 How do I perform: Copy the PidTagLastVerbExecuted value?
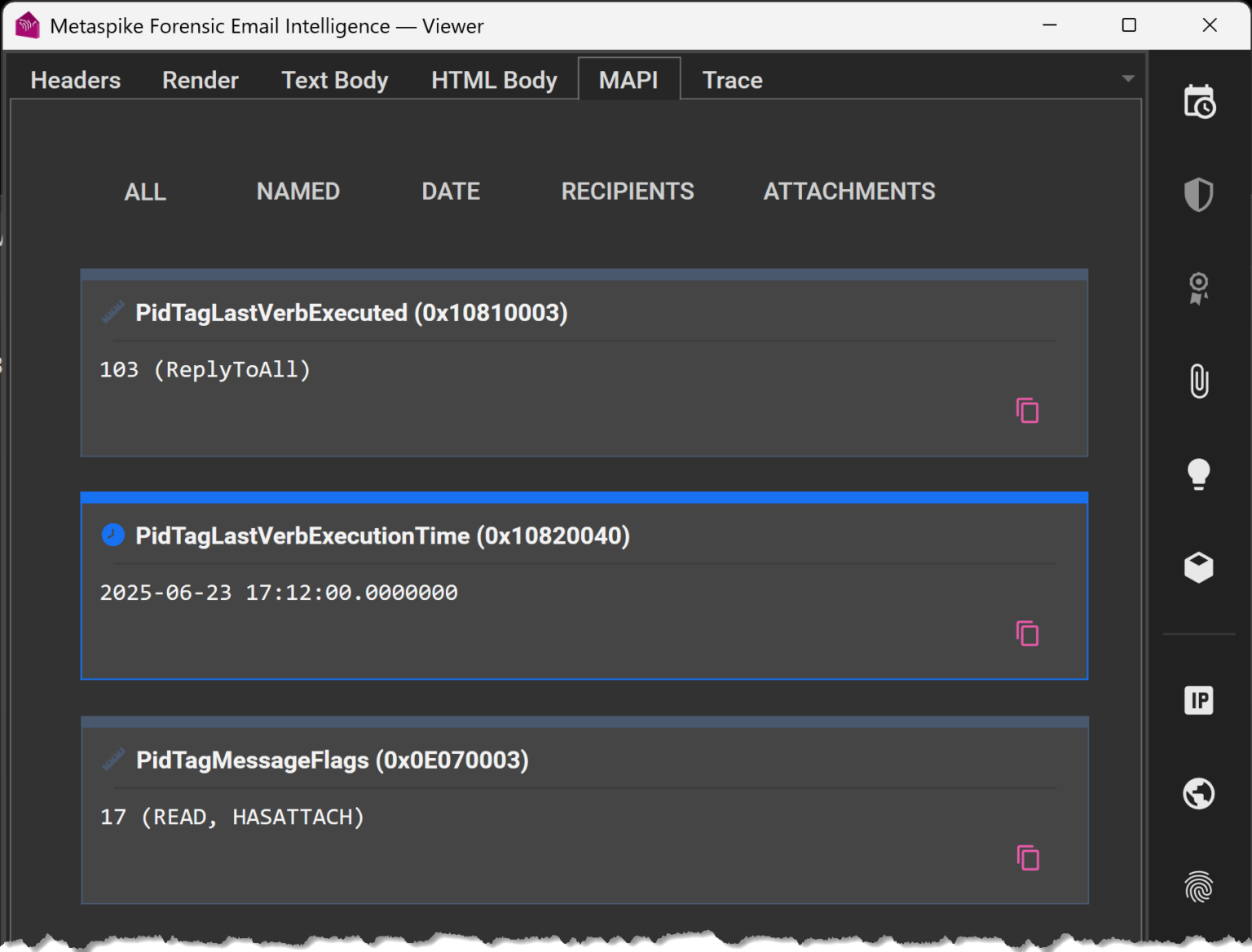coord(1028,411)
